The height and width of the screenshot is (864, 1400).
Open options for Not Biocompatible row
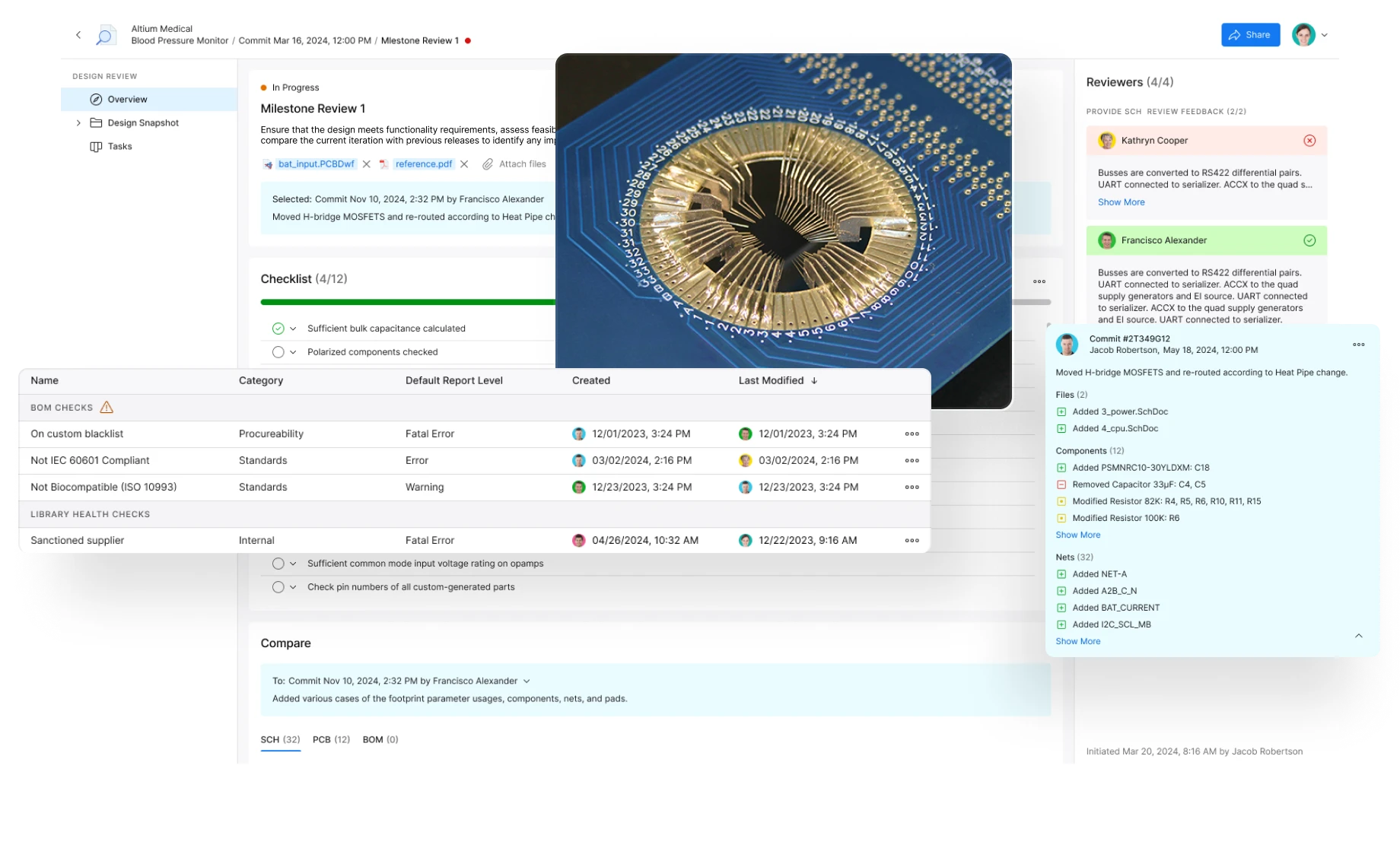(x=912, y=488)
